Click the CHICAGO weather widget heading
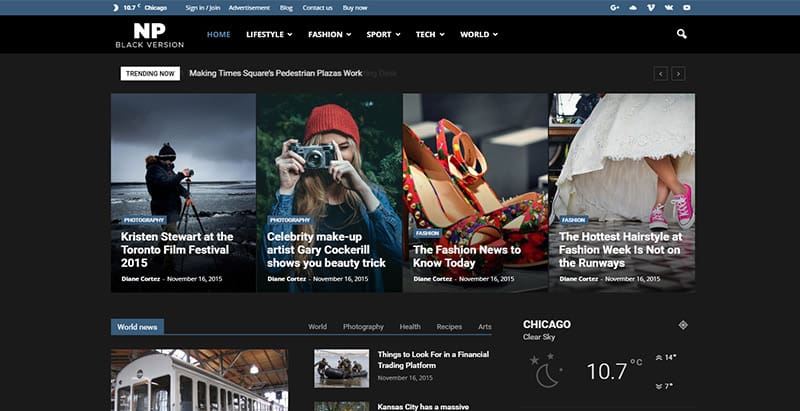Screen dimensions: 800x411 [547, 324]
